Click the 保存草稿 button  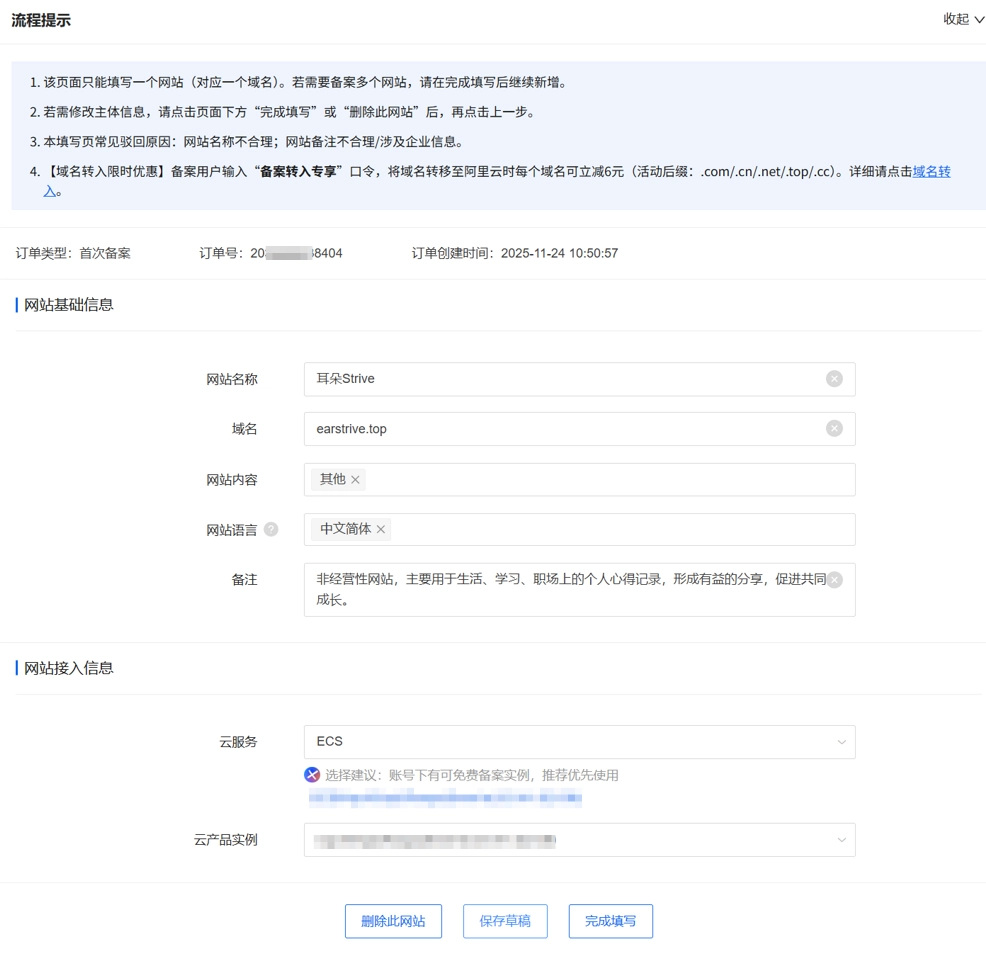tap(505, 921)
